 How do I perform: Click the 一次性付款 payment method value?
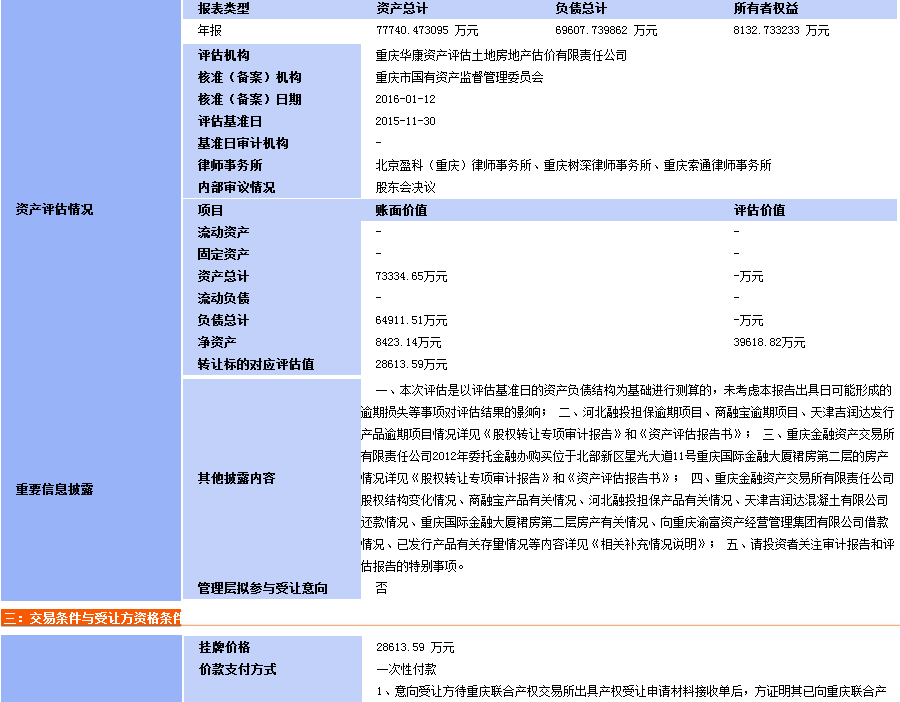coord(406,670)
